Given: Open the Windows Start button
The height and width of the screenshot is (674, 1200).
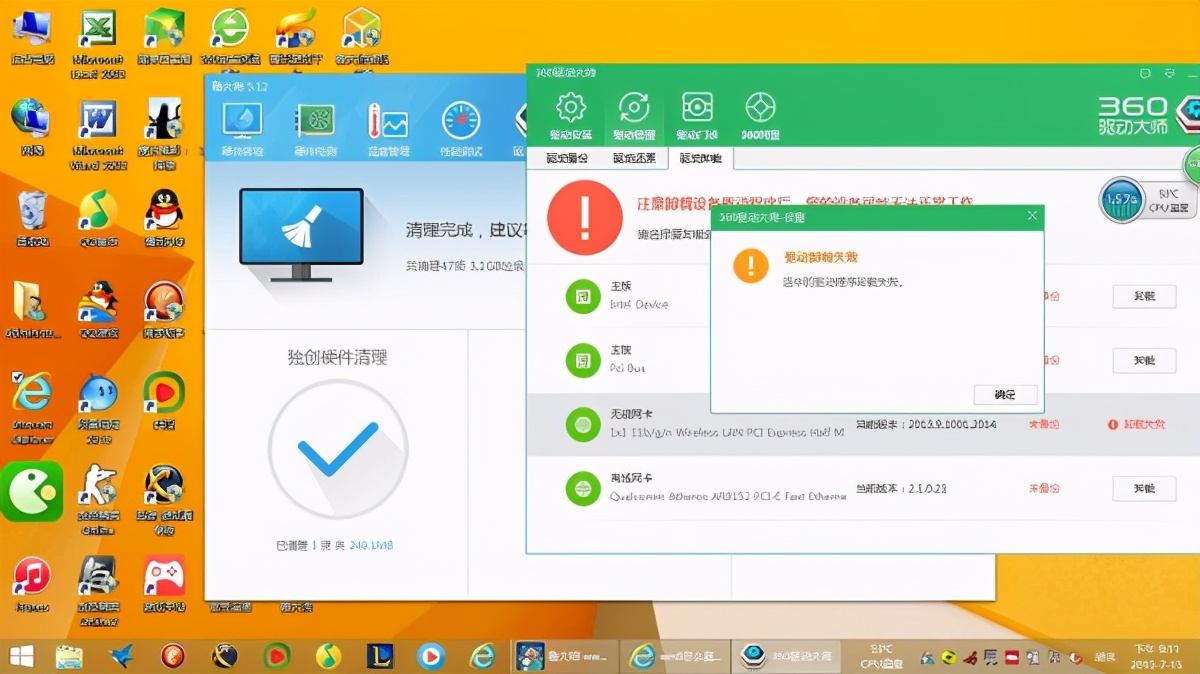Looking at the screenshot, I should 21,656.
